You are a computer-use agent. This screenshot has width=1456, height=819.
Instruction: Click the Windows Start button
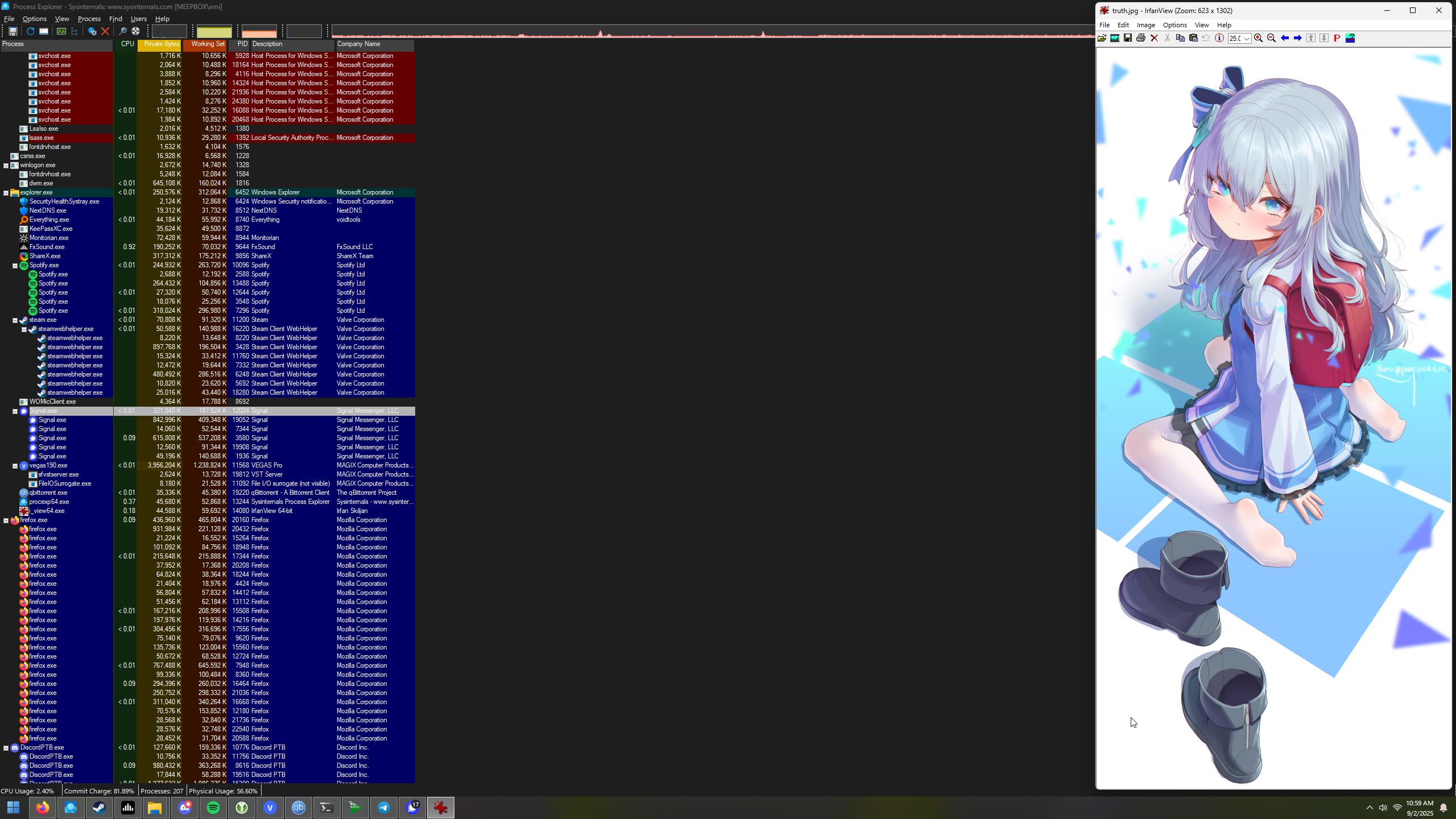[14, 808]
